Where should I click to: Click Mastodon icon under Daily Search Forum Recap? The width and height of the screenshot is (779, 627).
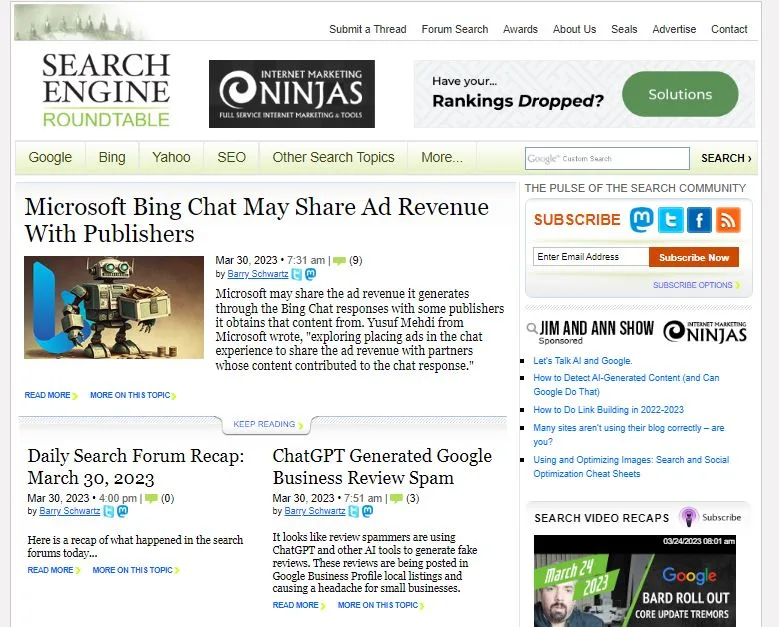click(x=122, y=511)
